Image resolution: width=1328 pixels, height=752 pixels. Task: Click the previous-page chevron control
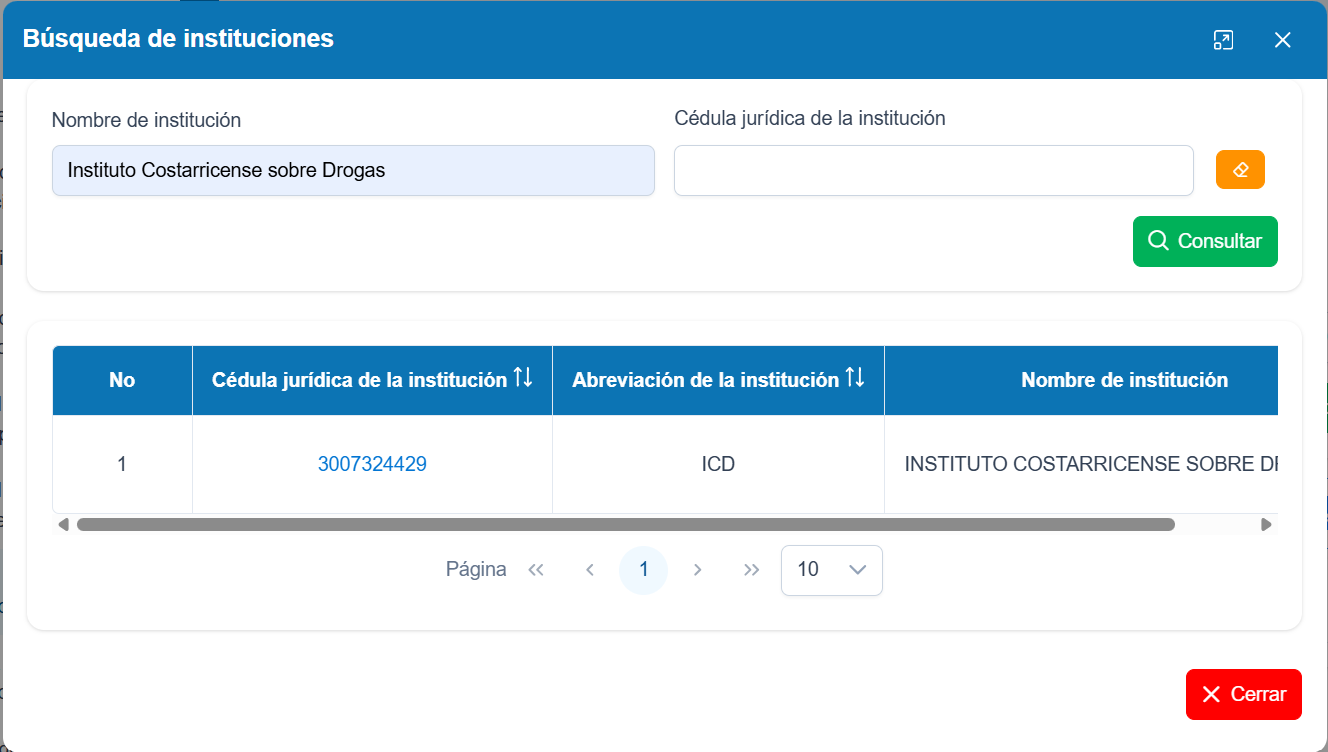(590, 569)
